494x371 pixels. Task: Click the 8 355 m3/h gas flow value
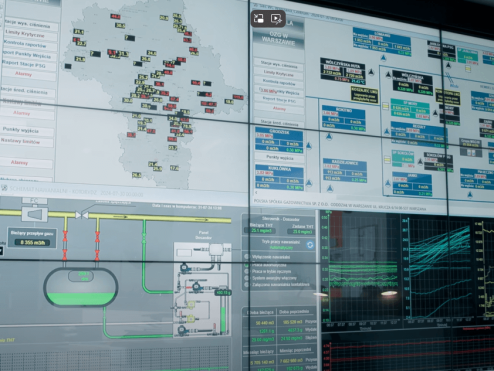pyautogui.click(x=32, y=242)
